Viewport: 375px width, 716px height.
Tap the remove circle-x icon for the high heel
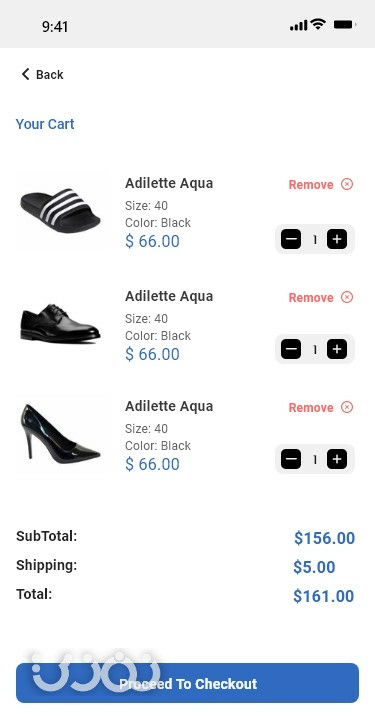click(x=347, y=407)
